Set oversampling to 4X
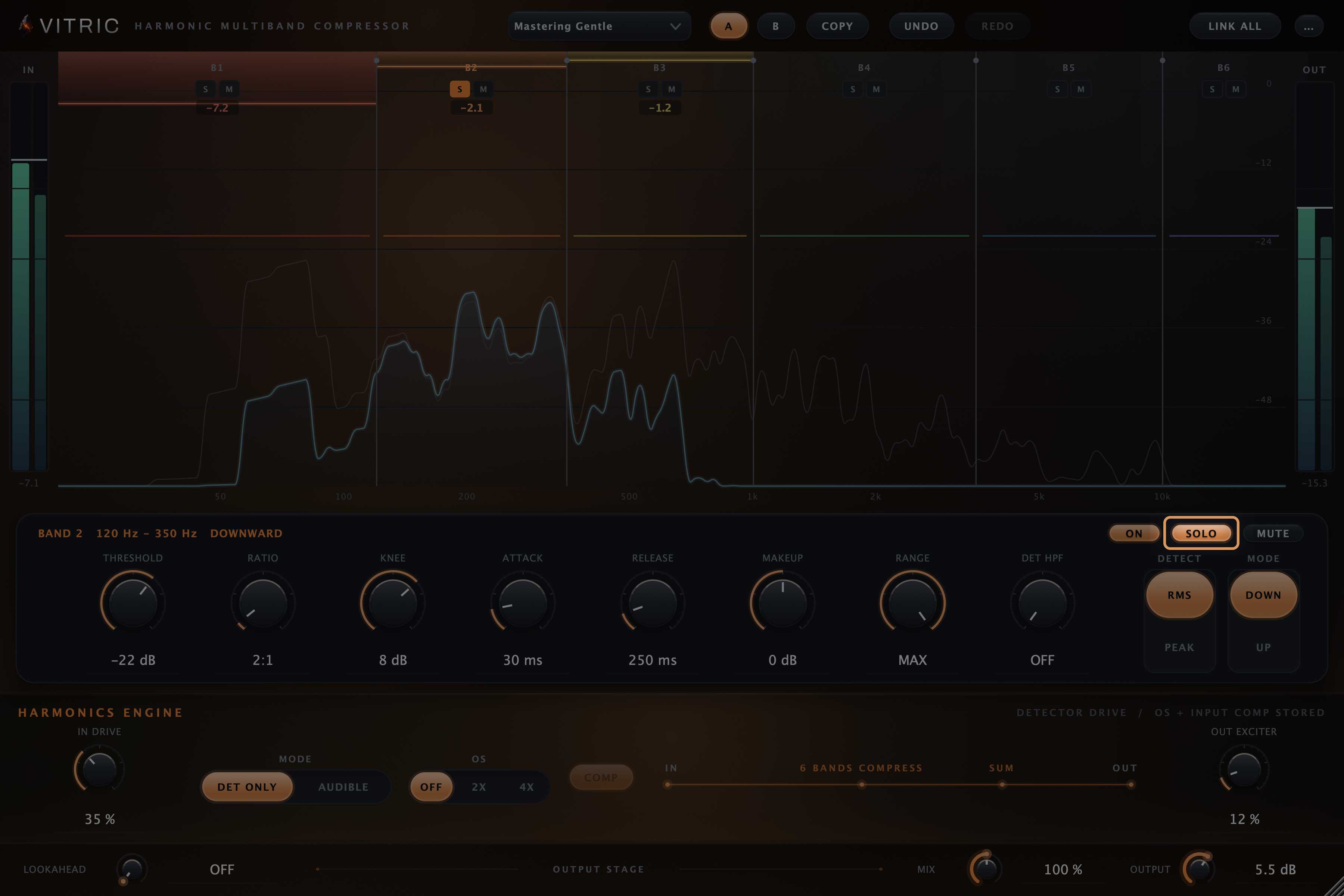The width and height of the screenshot is (1344, 896). click(527, 787)
